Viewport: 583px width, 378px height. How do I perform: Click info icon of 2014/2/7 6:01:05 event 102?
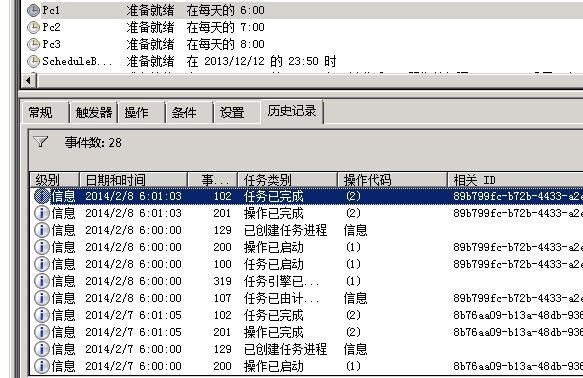[41, 315]
